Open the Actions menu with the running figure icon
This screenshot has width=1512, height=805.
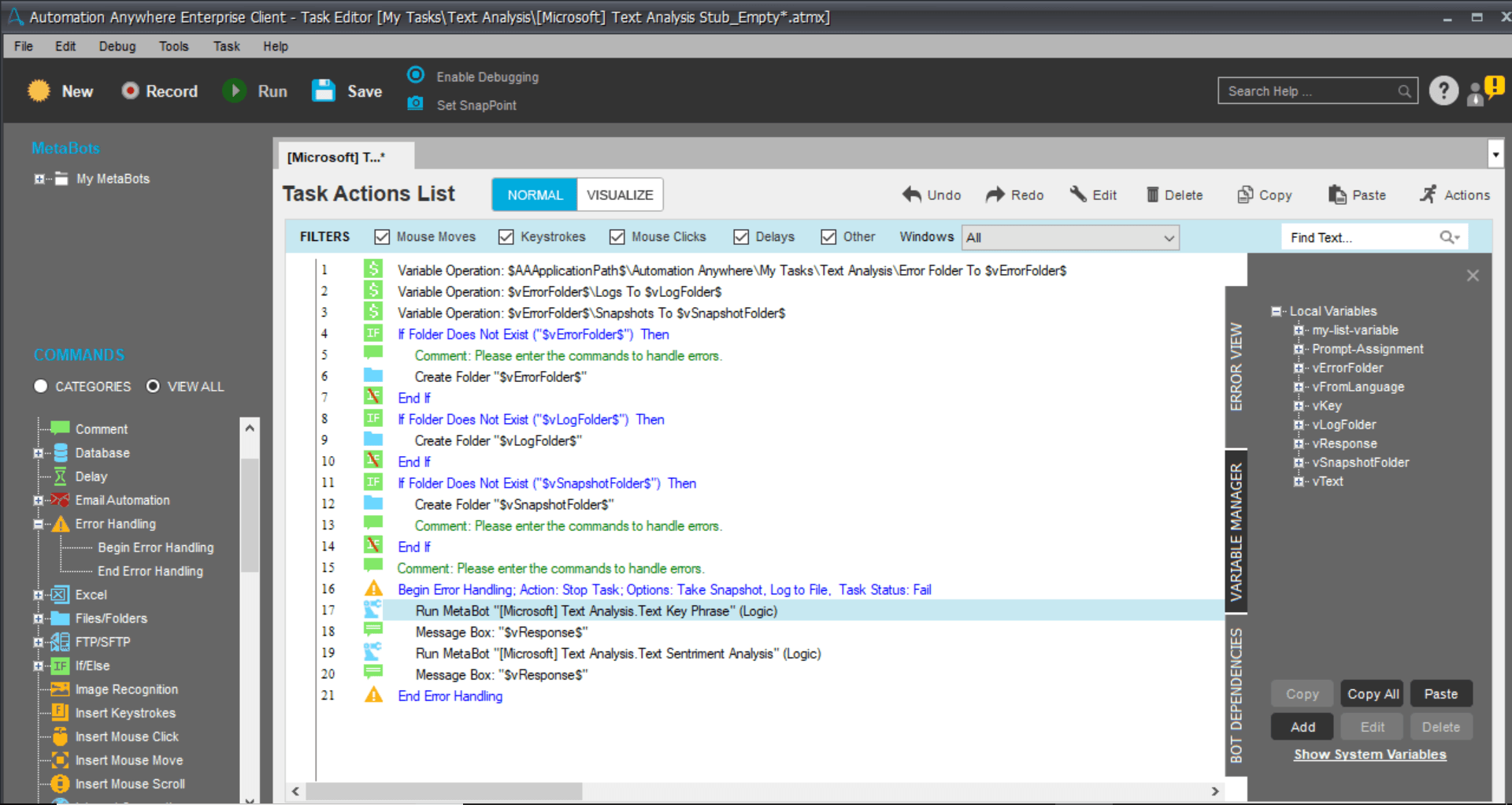pyautogui.click(x=1428, y=195)
